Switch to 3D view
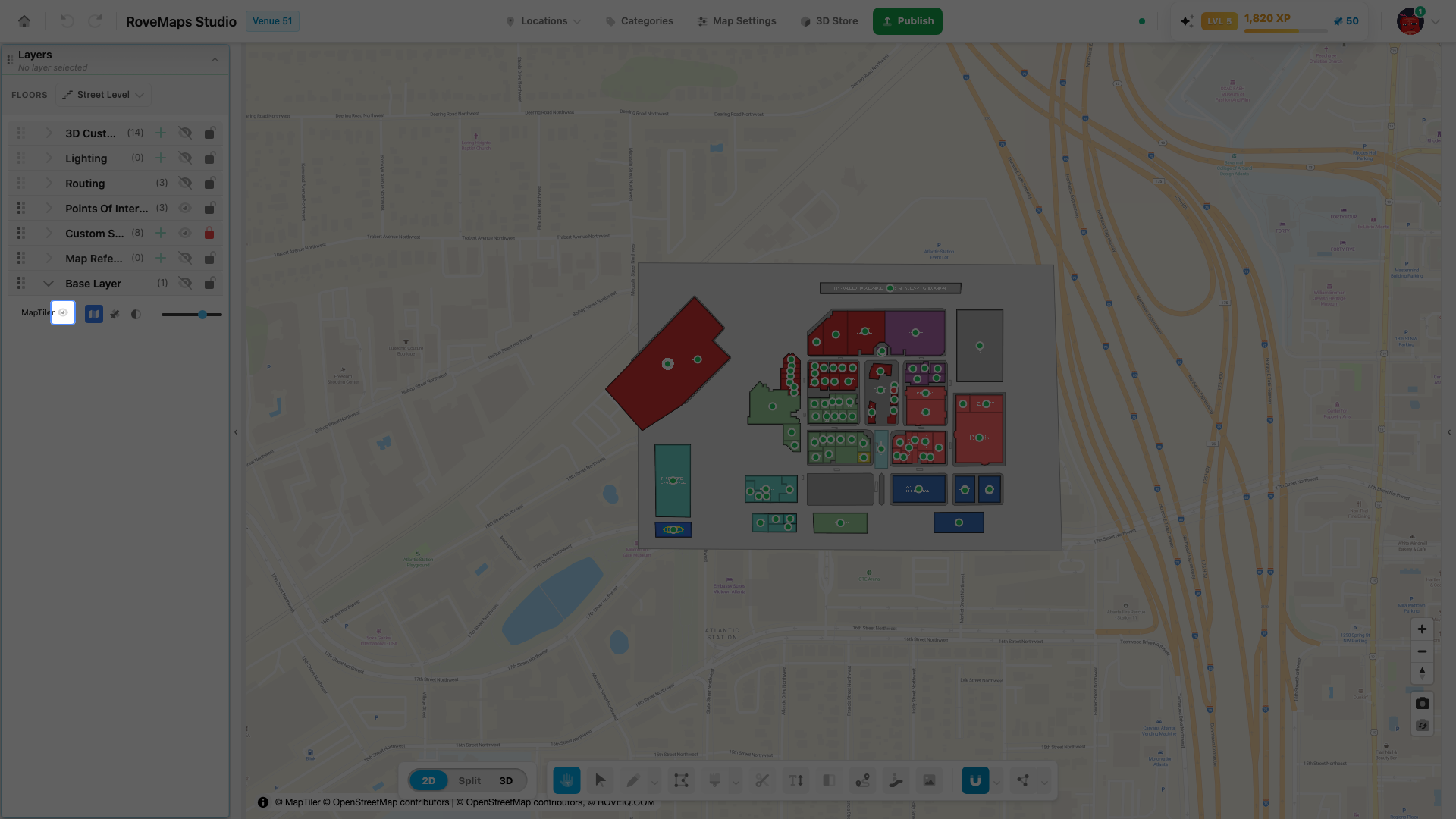 [506, 780]
